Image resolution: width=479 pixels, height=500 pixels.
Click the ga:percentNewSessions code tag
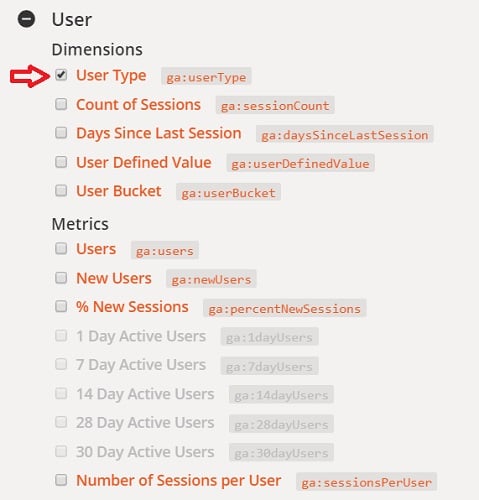285,308
